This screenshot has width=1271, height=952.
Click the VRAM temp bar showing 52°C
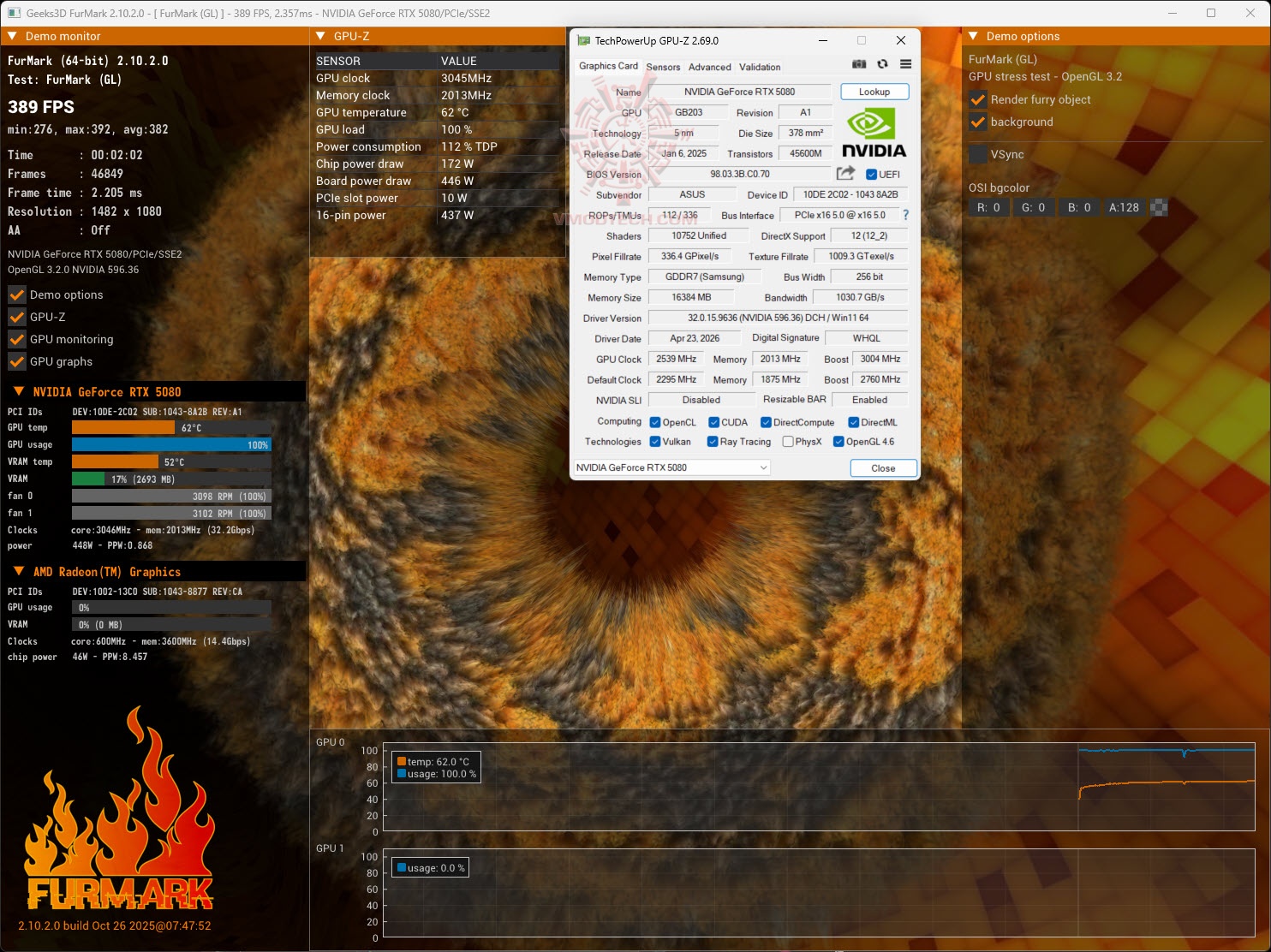click(171, 461)
